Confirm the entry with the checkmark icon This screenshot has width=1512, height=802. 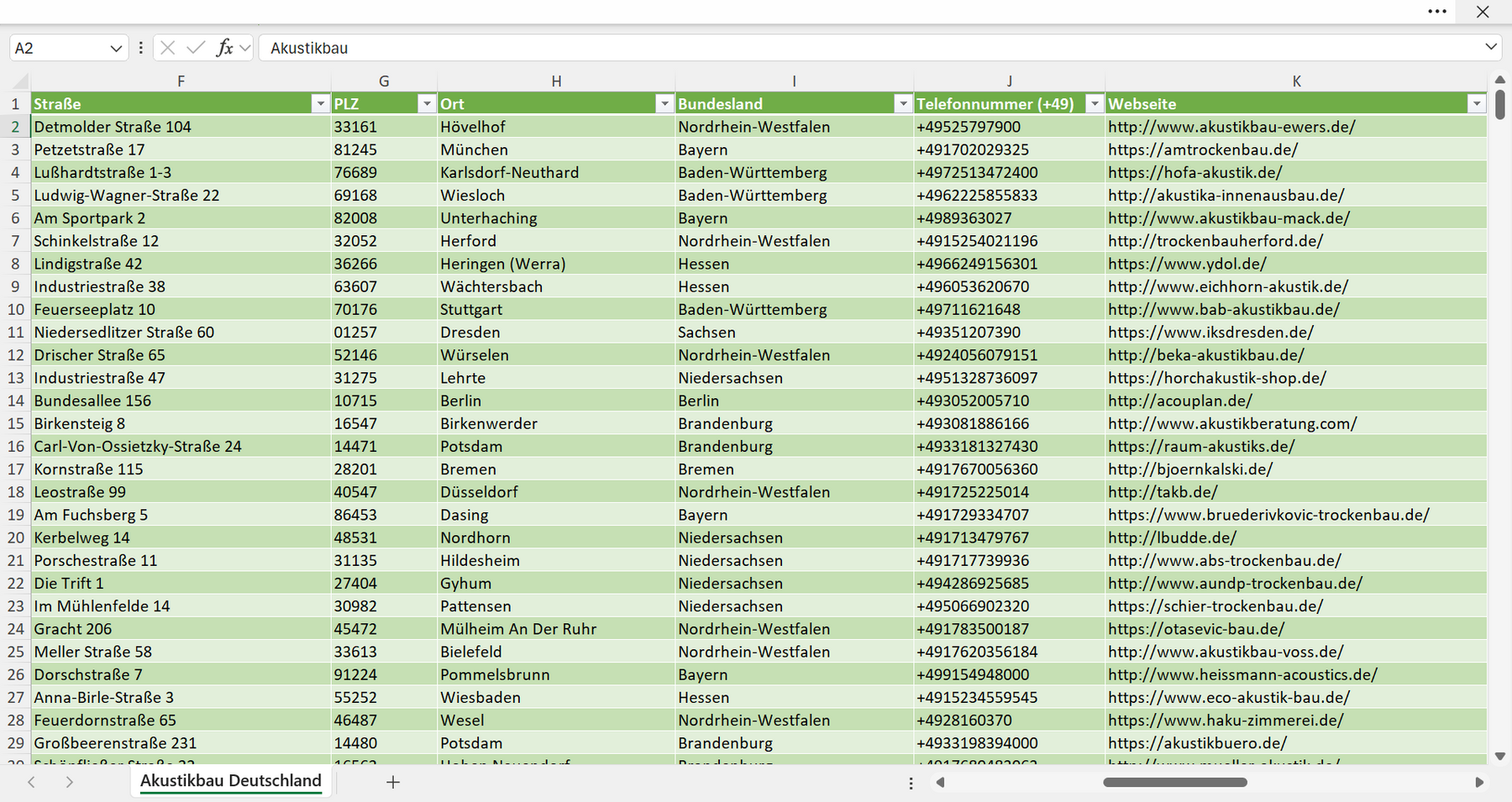(x=196, y=48)
